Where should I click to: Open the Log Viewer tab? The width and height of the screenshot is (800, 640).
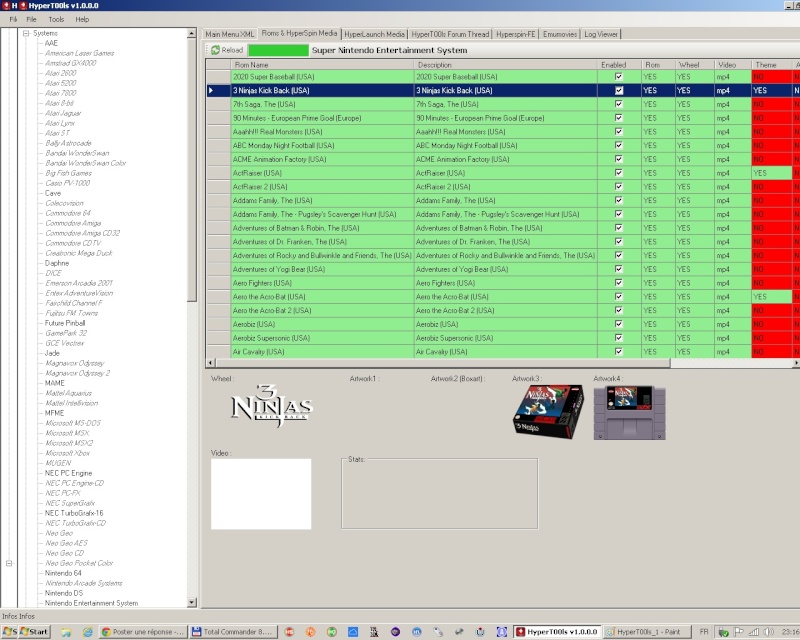tap(601, 34)
